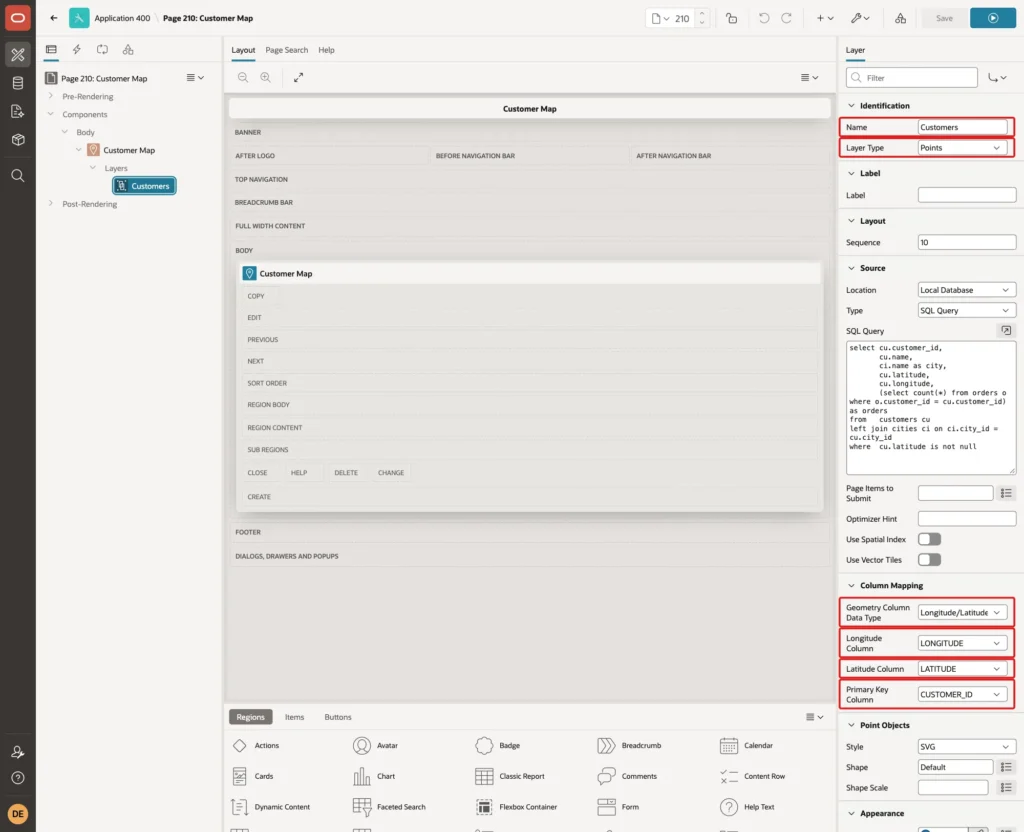The width and height of the screenshot is (1024, 832).
Task: Select the Customers layer in tree
Action: tap(144, 186)
